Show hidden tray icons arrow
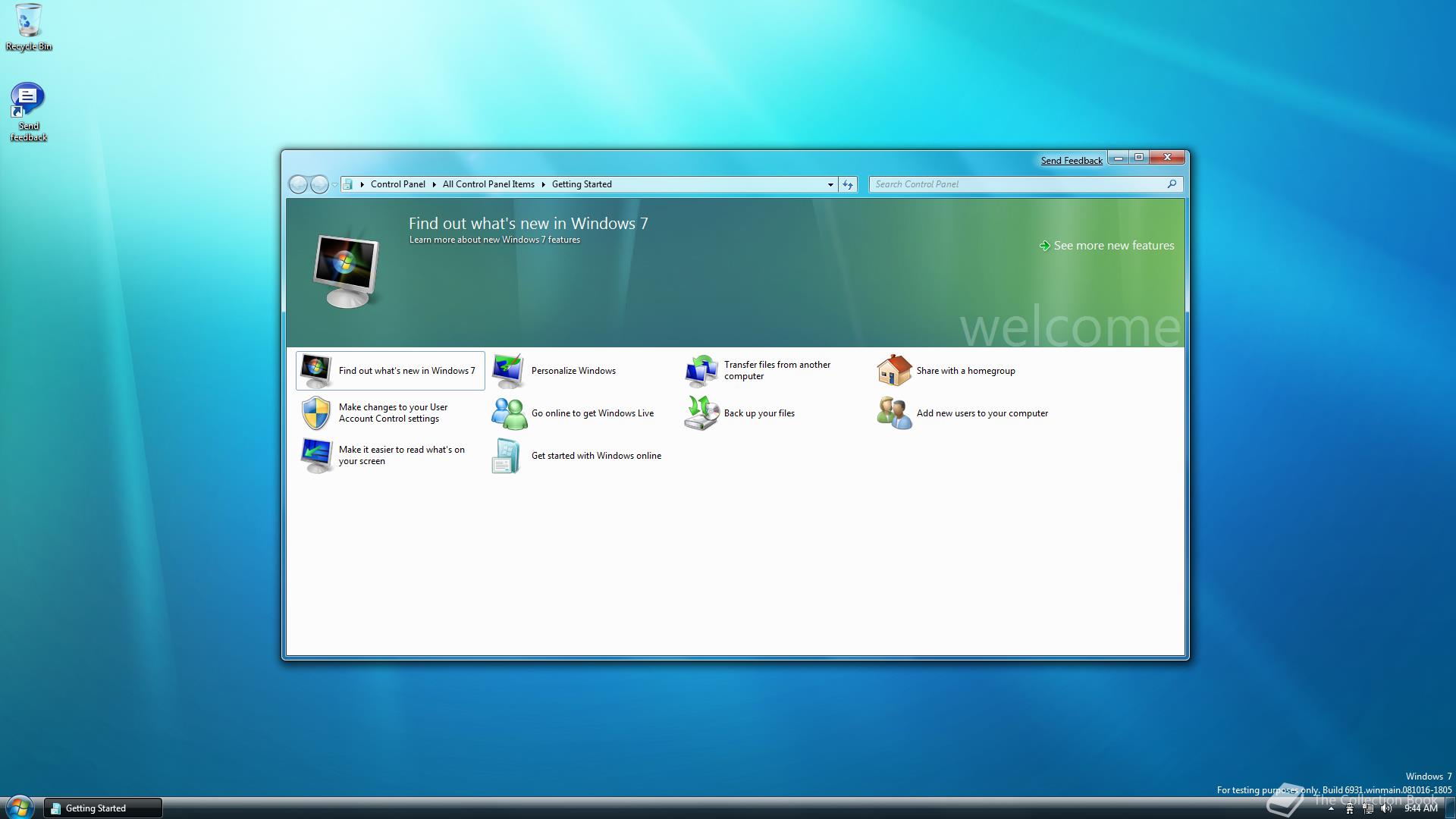The height and width of the screenshot is (819, 1456). pyautogui.click(x=1331, y=809)
